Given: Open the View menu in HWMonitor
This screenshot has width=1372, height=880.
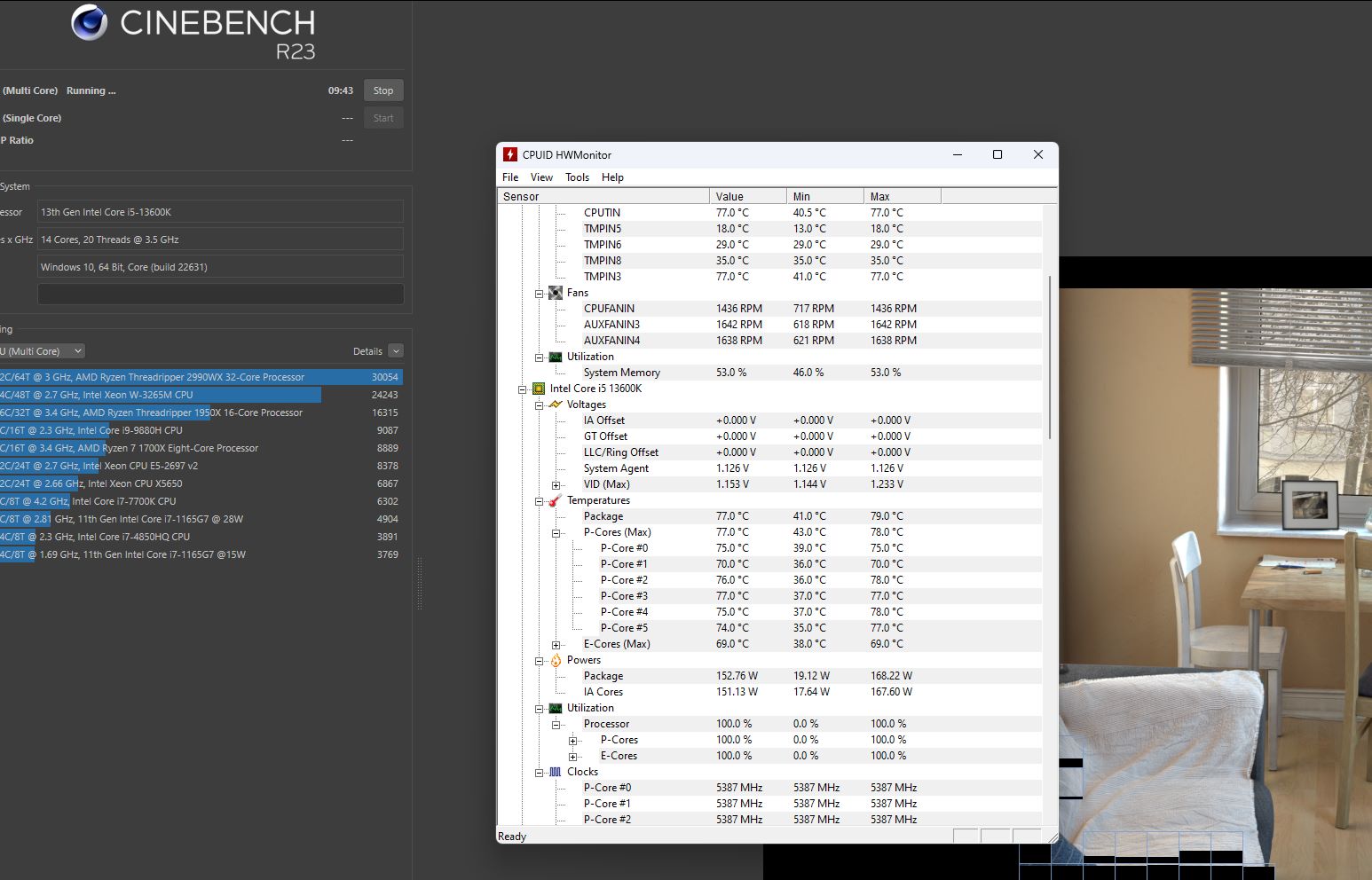Looking at the screenshot, I should [x=541, y=177].
